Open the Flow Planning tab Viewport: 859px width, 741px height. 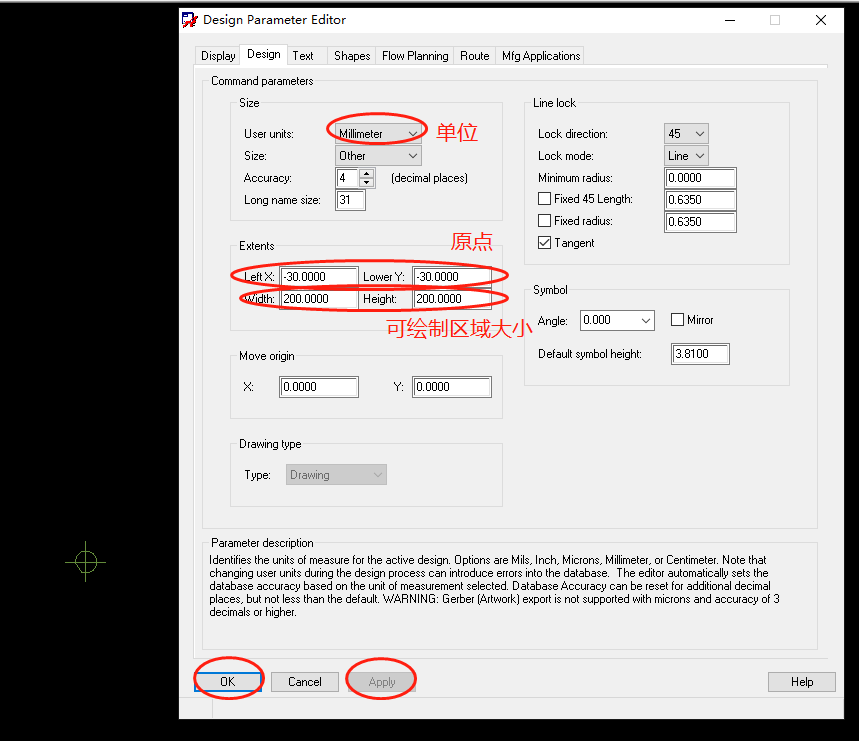(x=415, y=56)
